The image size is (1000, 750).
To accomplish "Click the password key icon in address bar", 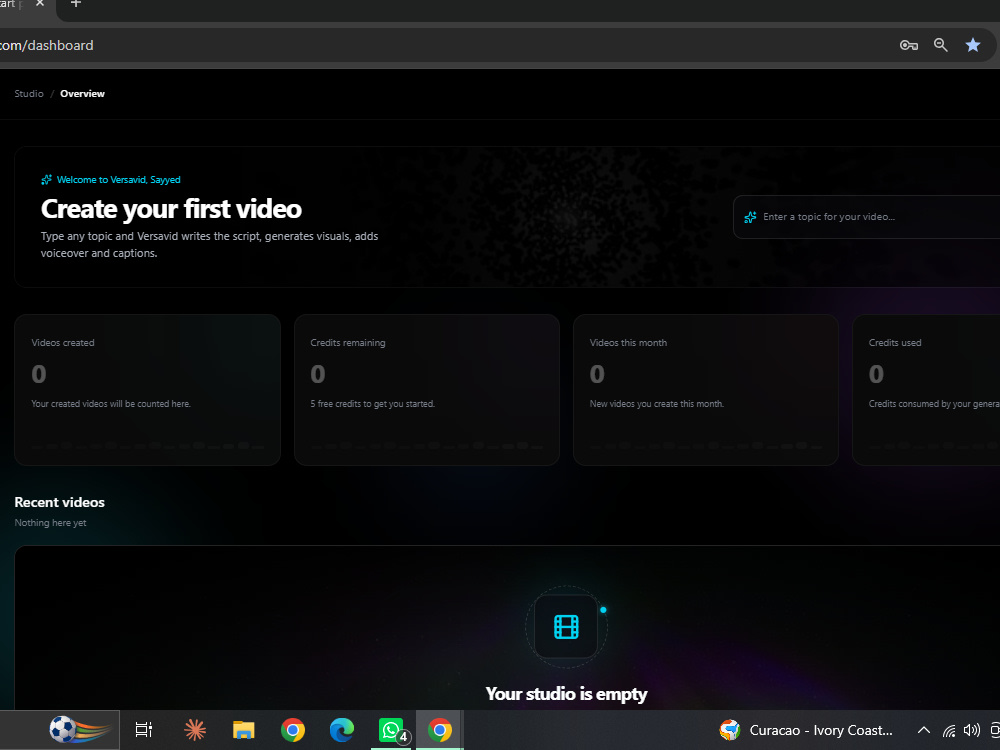I will point(908,45).
